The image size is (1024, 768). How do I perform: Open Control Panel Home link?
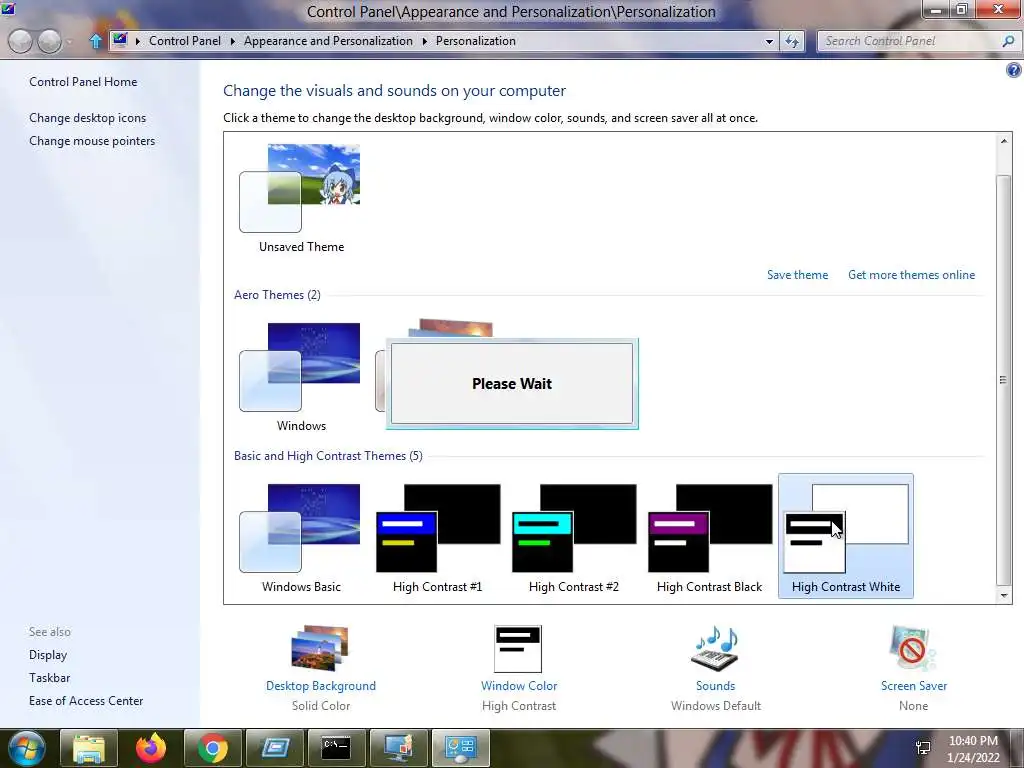tap(83, 82)
